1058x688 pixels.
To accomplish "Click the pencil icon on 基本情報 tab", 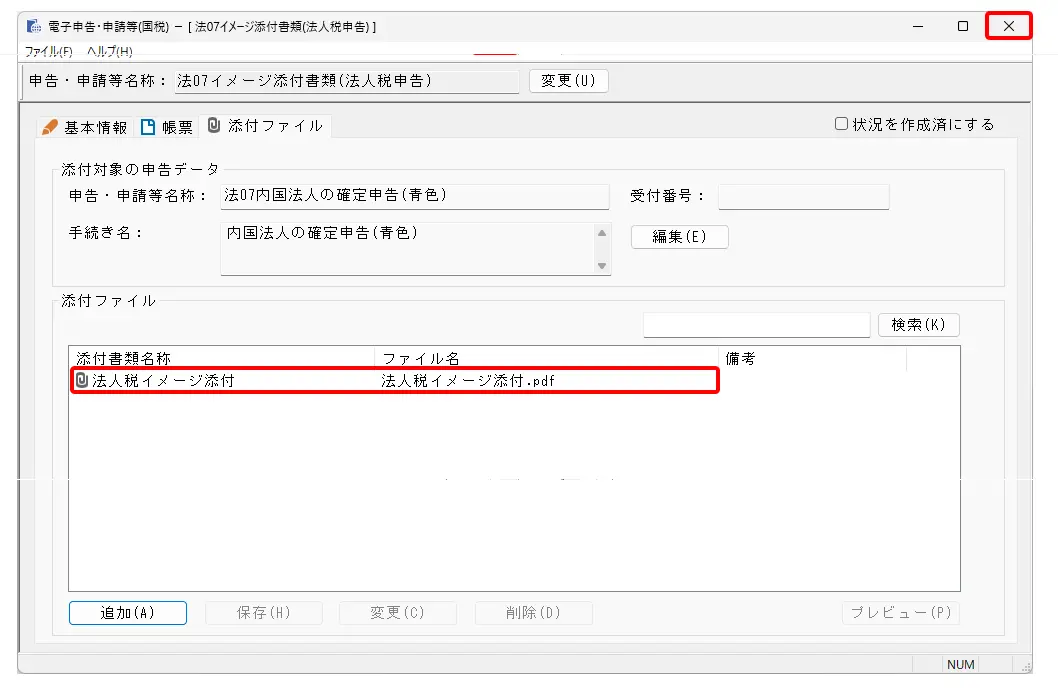I will tap(50, 127).
